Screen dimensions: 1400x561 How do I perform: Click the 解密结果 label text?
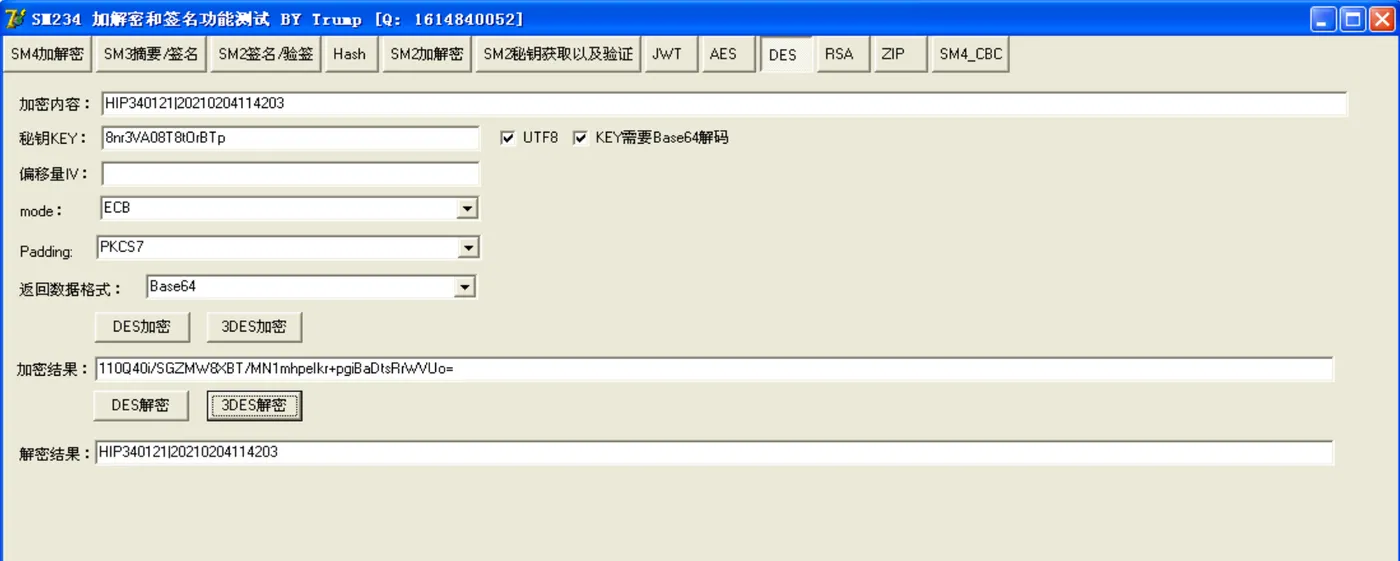(x=55, y=454)
